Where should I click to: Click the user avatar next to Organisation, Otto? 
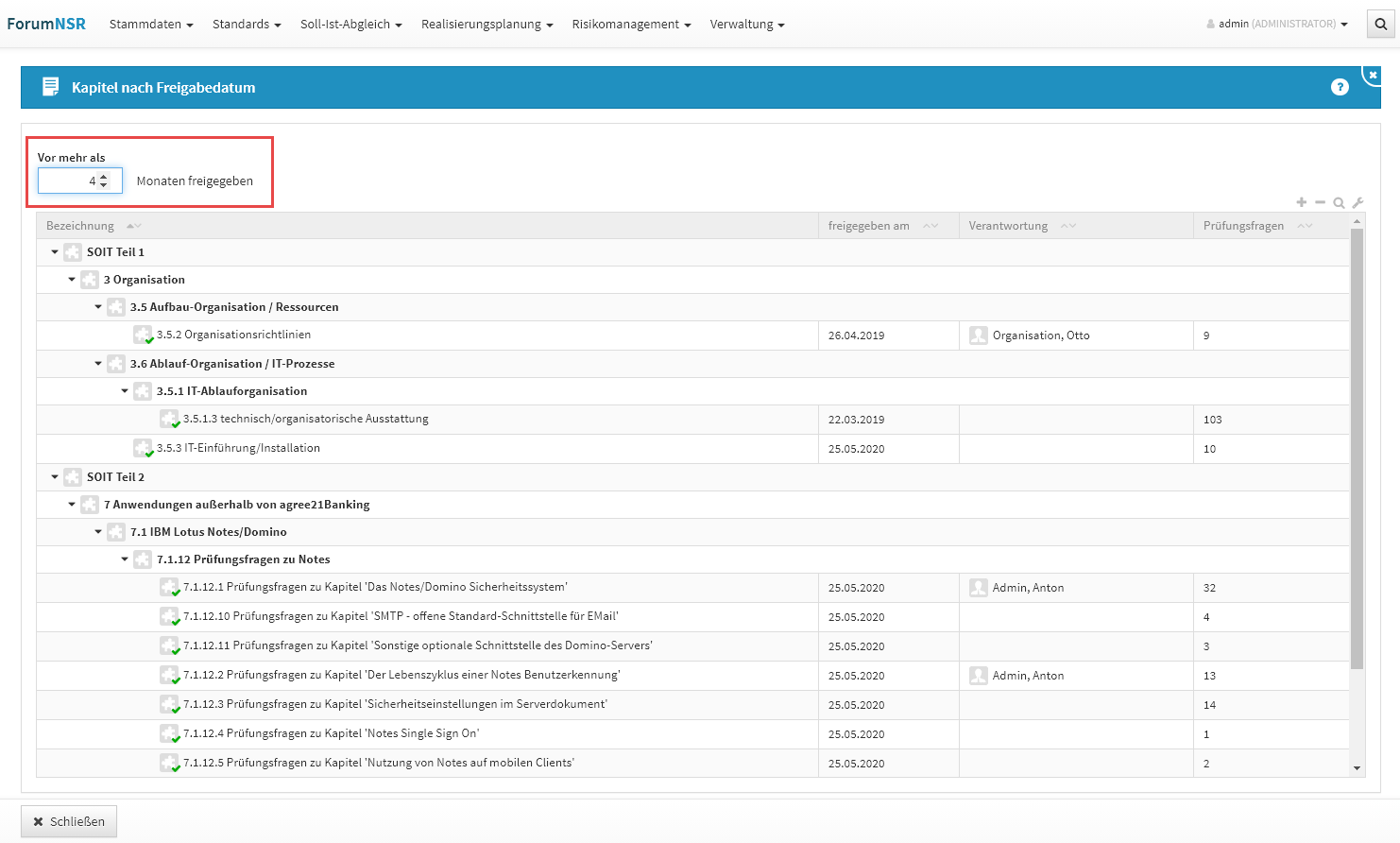tap(979, 335)
